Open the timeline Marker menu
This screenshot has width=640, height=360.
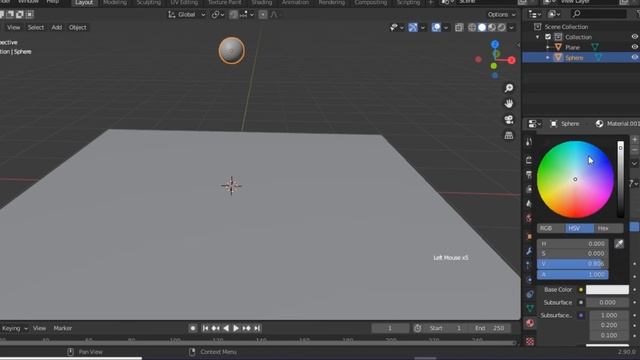(x=62, y=328)
